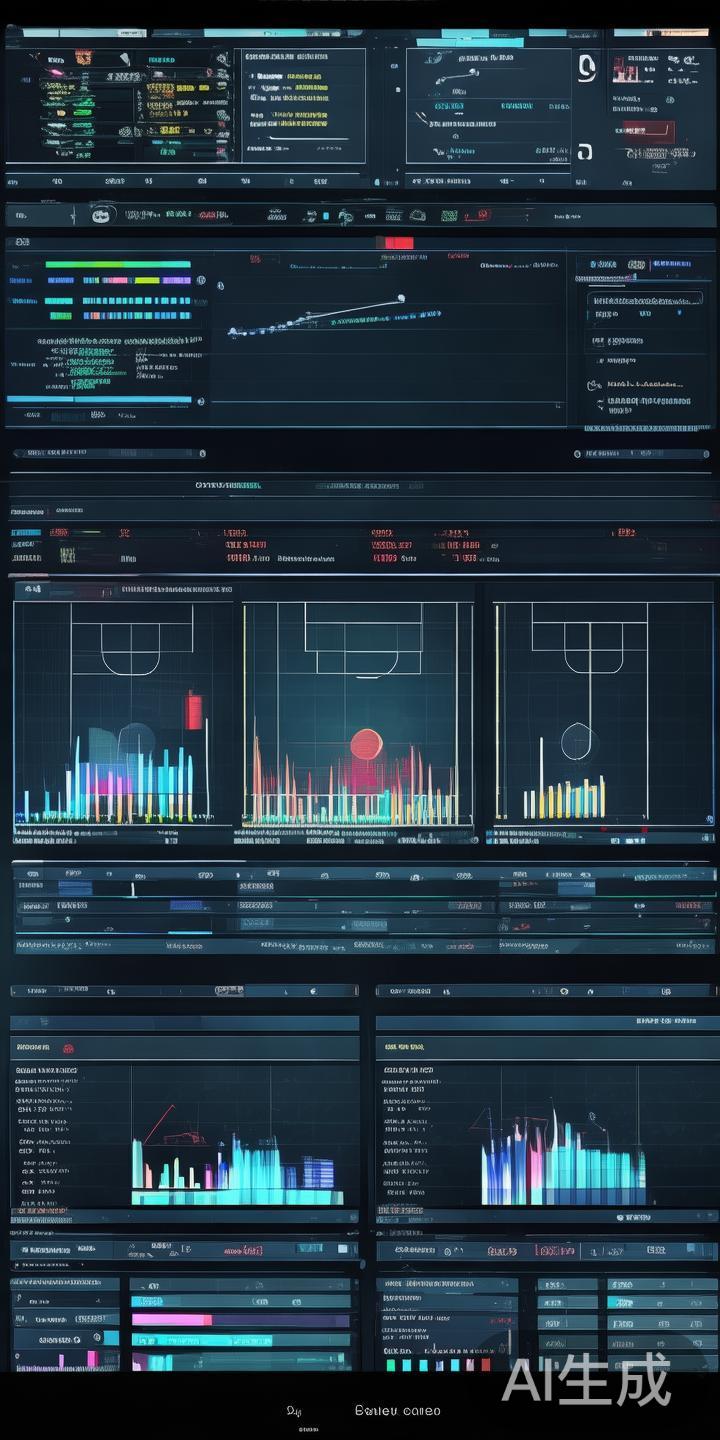Image resolution: width=720 pixels, height=1440 pixels.
Task: Click the red circle on the center pitch chart
Action: coord(365,745)
